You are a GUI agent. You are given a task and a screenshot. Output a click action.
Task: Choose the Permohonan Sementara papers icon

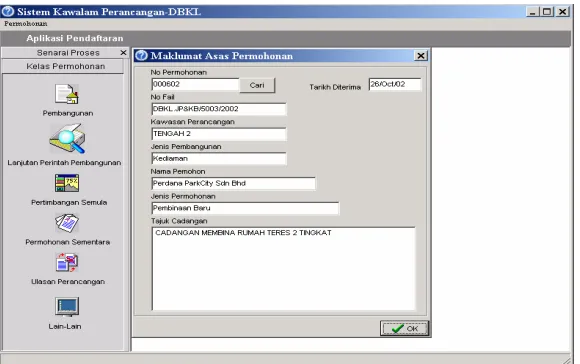pyautogui.click(x=67, y=223)
